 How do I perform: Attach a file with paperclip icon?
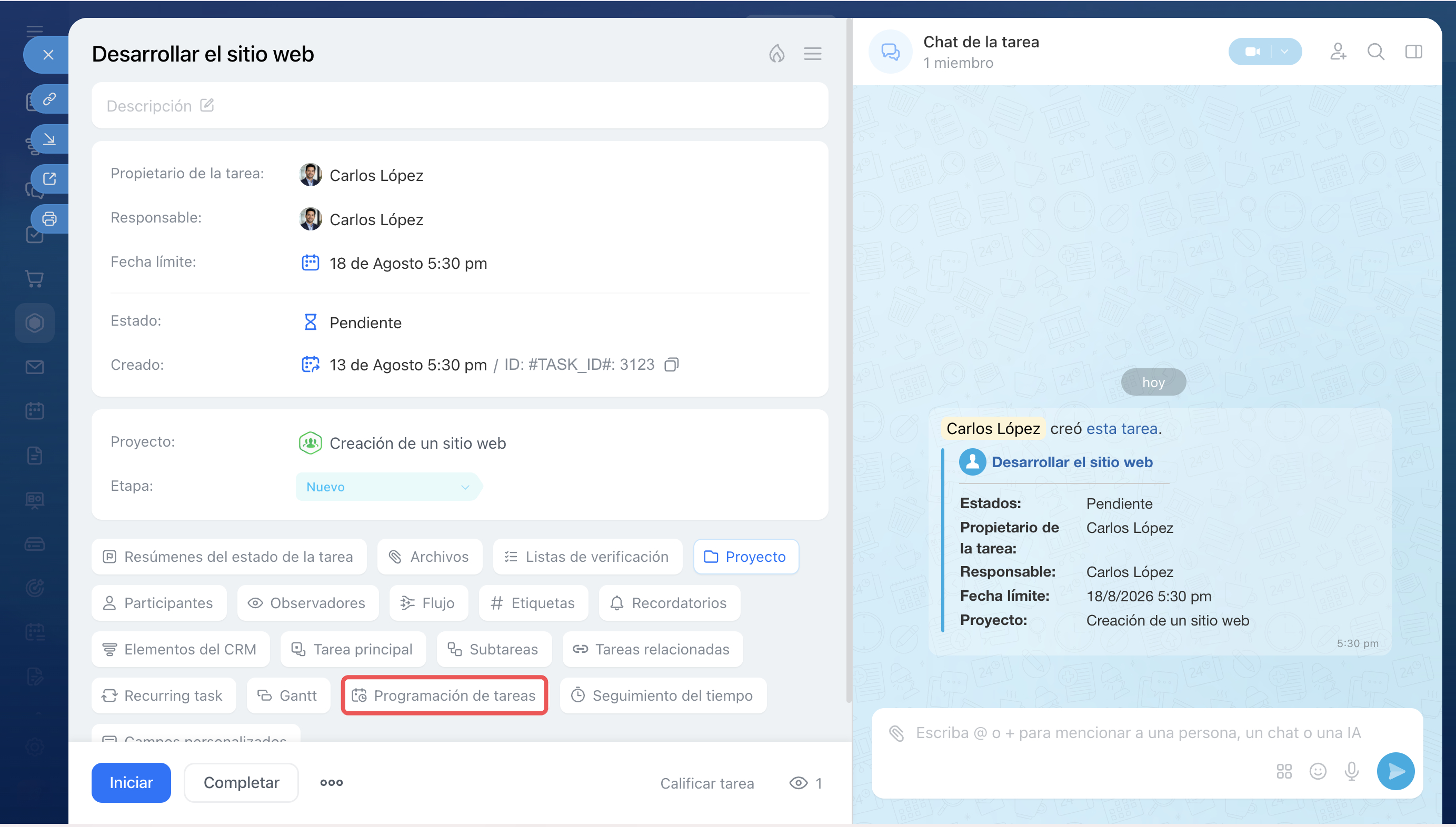click(x=896, y=733)
